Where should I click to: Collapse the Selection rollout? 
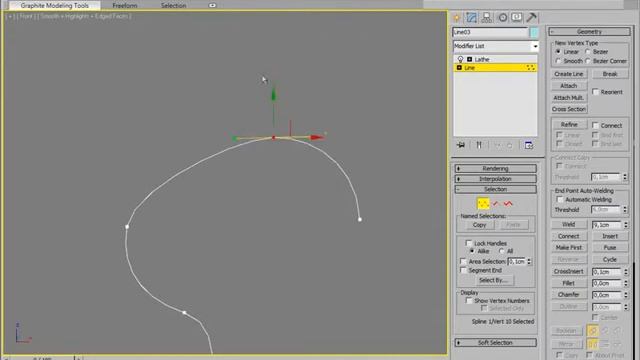point(496,189)
